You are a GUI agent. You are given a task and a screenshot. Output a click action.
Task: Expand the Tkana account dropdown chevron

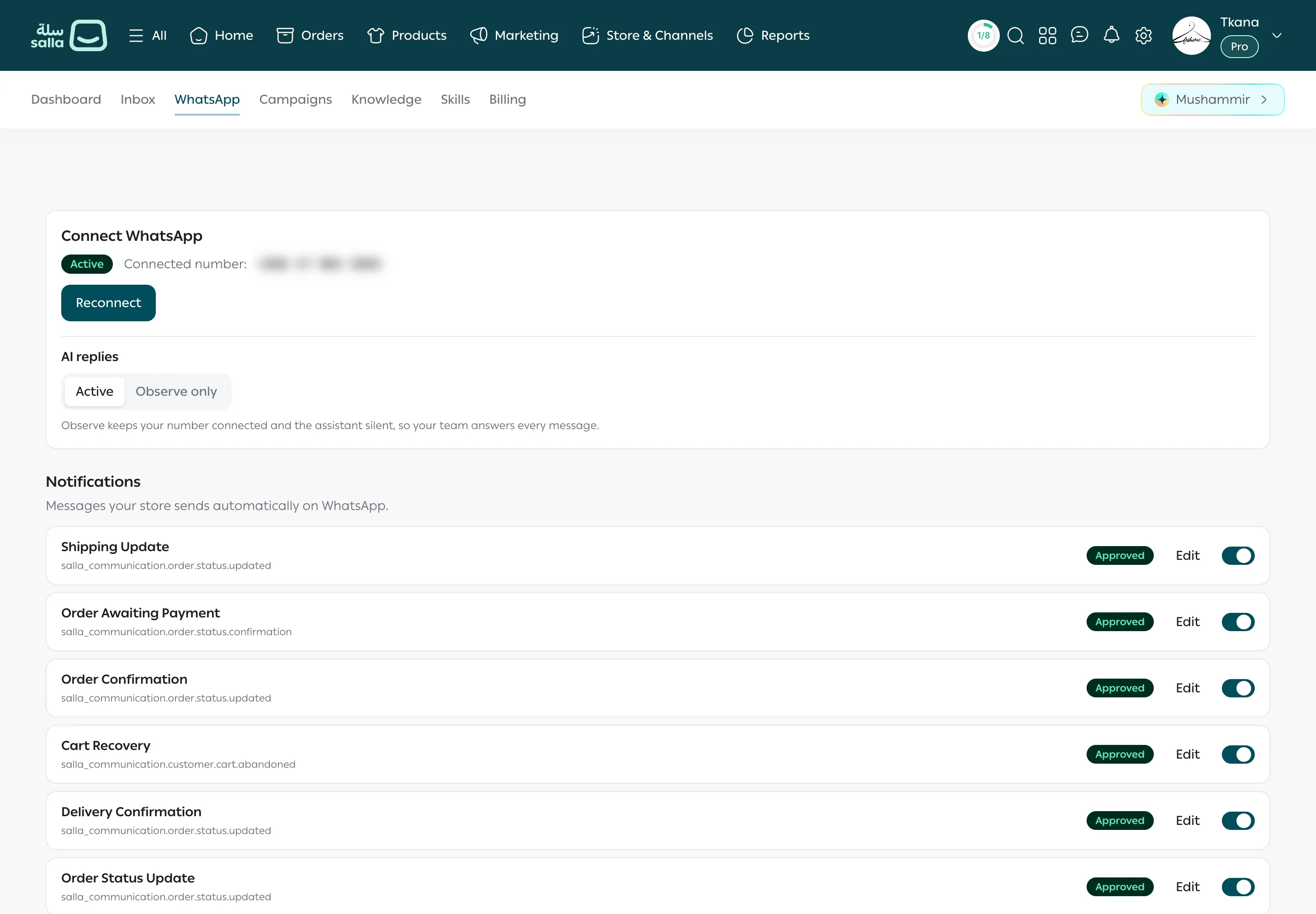[x=1277, y=36]
